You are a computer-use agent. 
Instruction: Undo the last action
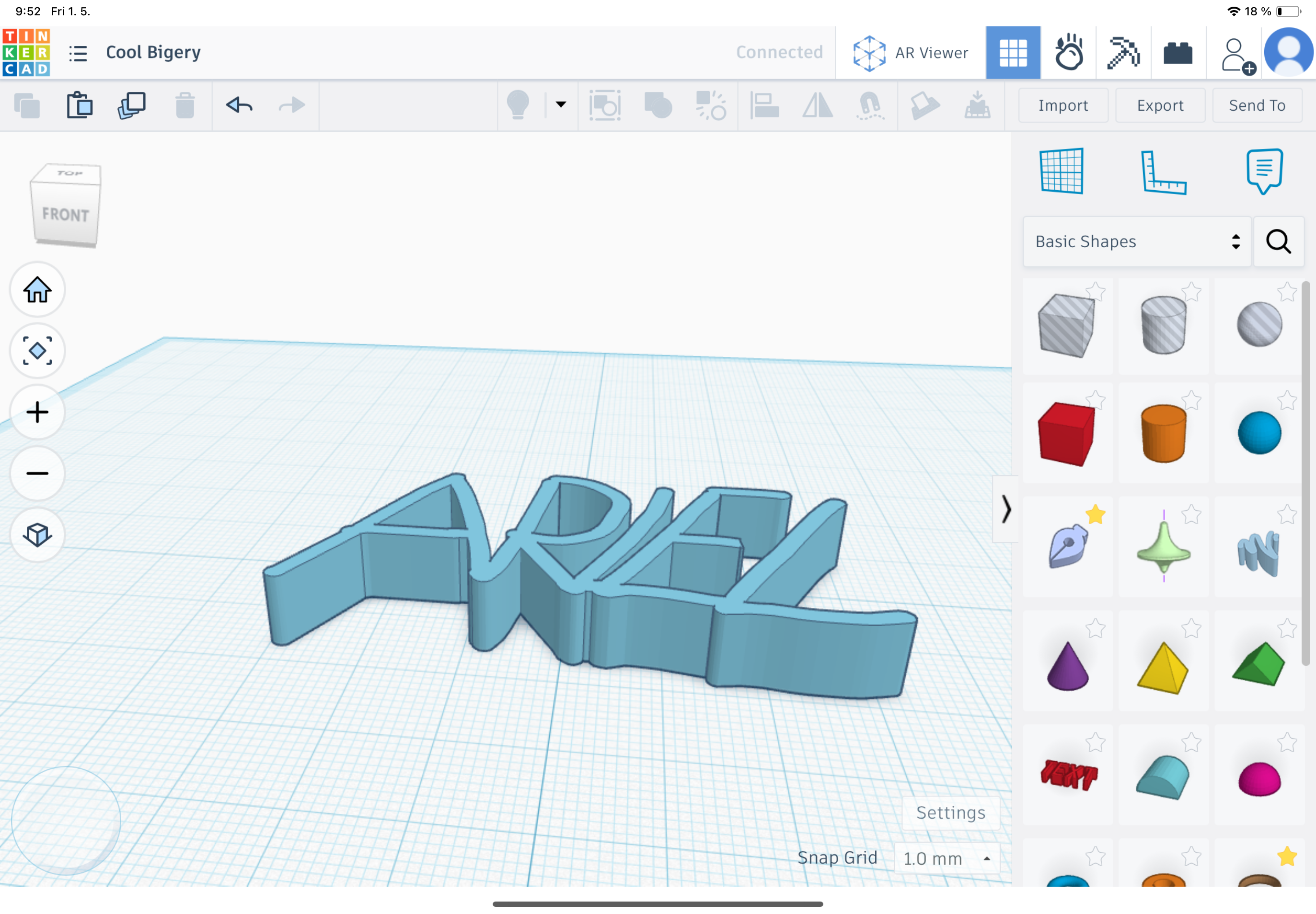pyautogui.click(x=239, y=105)
